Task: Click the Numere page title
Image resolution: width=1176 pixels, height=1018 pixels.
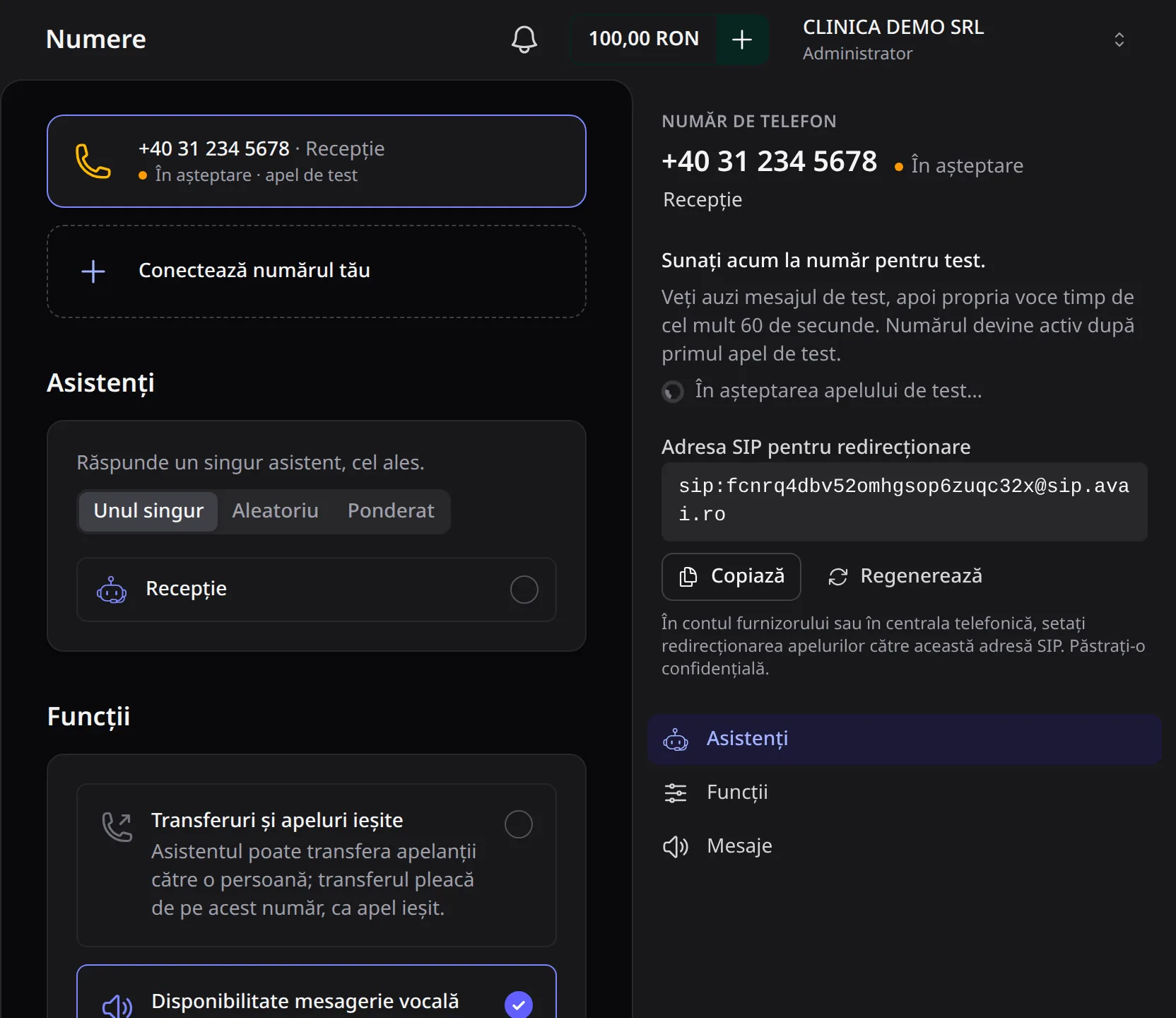Action: click(x=96, y=40)
